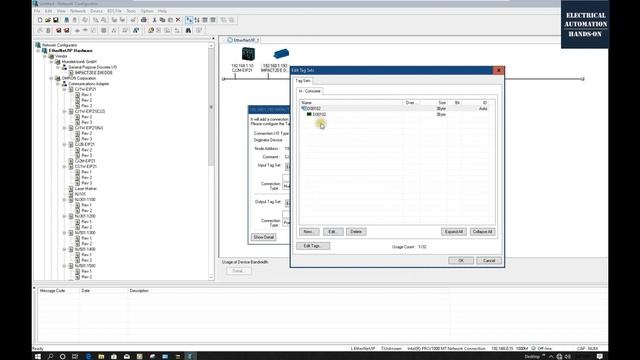Collapse the OMRON Corporation node
Screen dimensions: 640x360
click(51, 78)
